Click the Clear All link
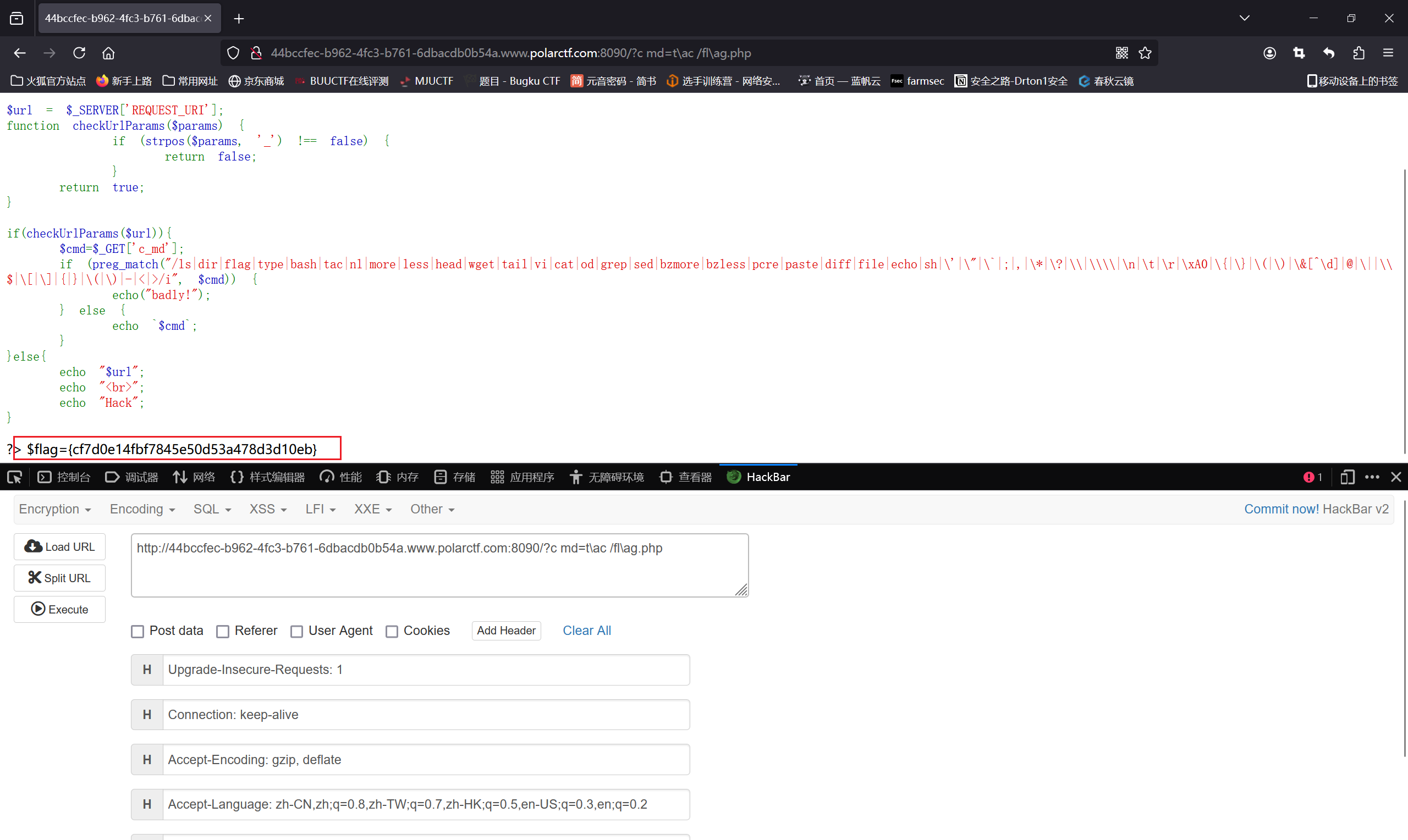This screenshot has width=1408, height=840. [x=586, y=631]
